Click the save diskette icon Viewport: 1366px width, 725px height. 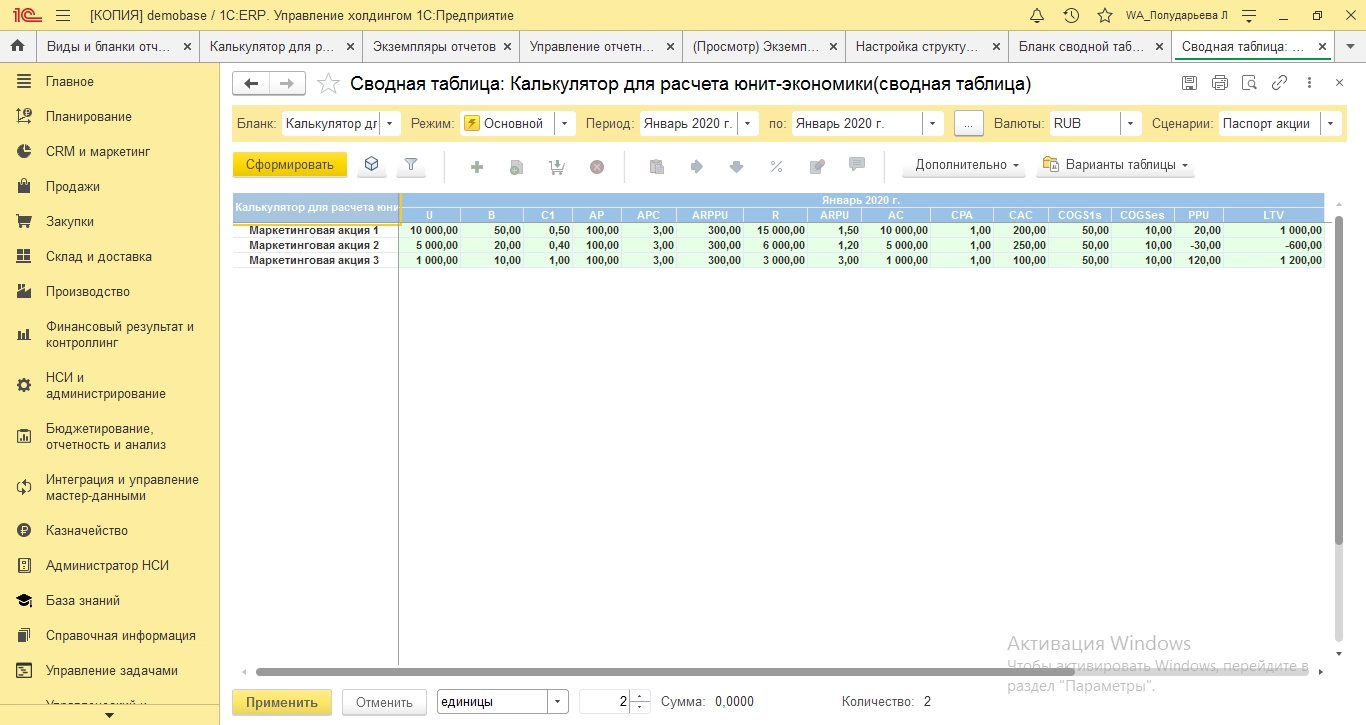point(1189,83)
